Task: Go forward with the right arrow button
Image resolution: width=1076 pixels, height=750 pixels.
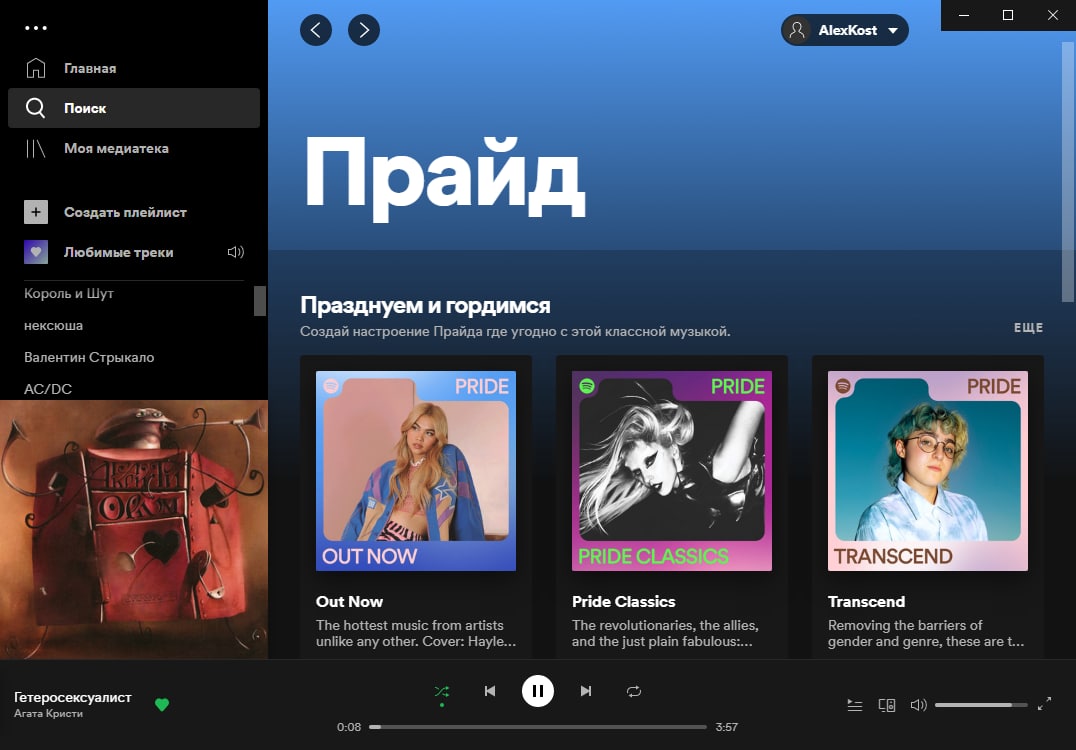Action: click(364, 30)
